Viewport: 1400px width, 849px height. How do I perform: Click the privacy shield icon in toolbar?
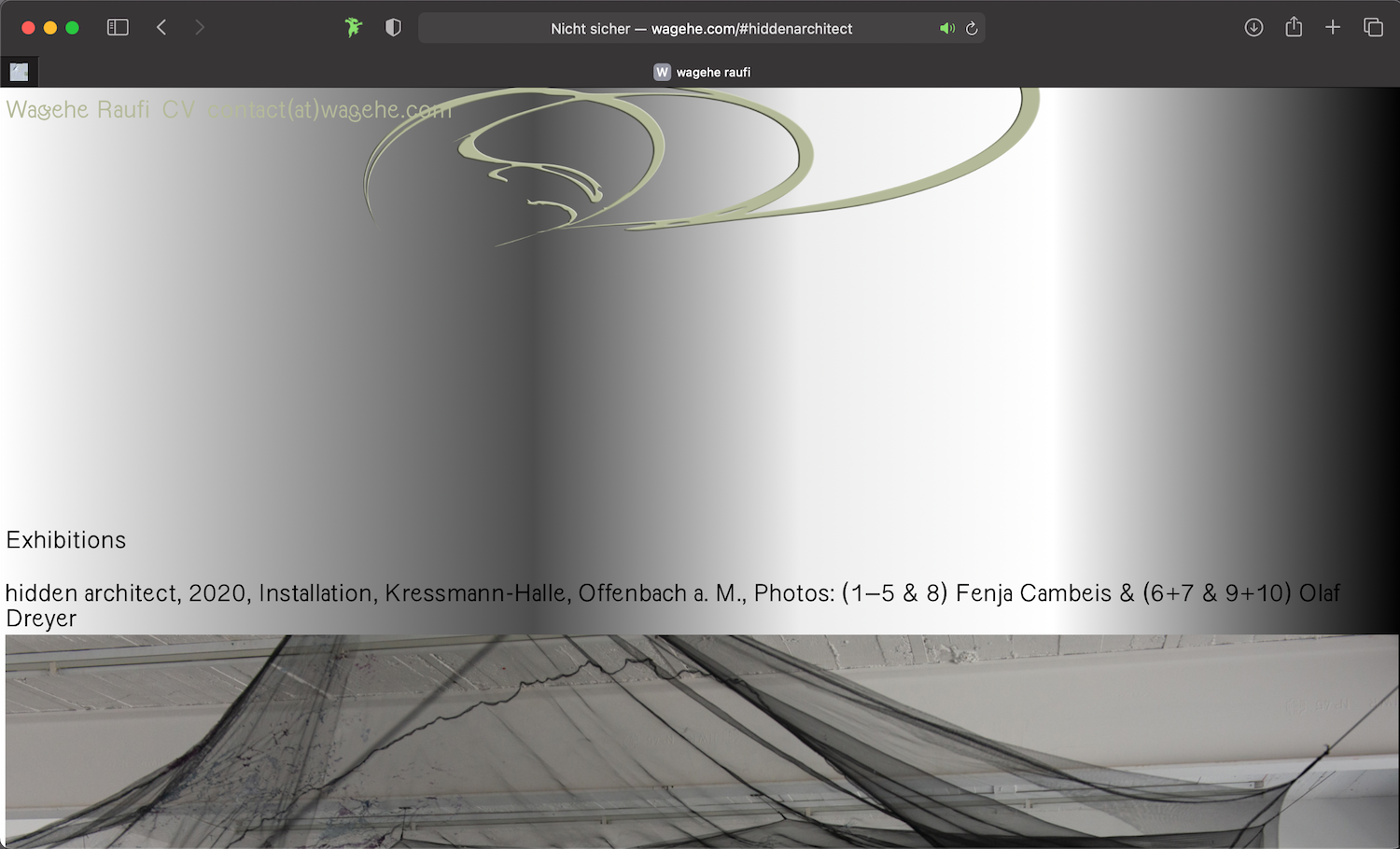point(393,27)
